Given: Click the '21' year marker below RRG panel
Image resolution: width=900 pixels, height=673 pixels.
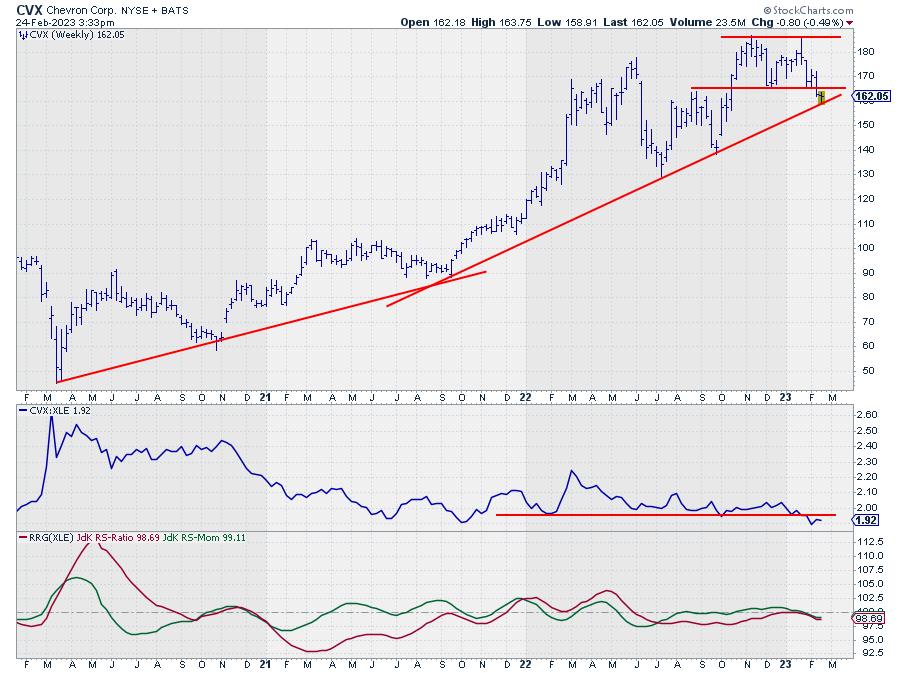Looking at the screenshot, I should (x=266, y=662).
